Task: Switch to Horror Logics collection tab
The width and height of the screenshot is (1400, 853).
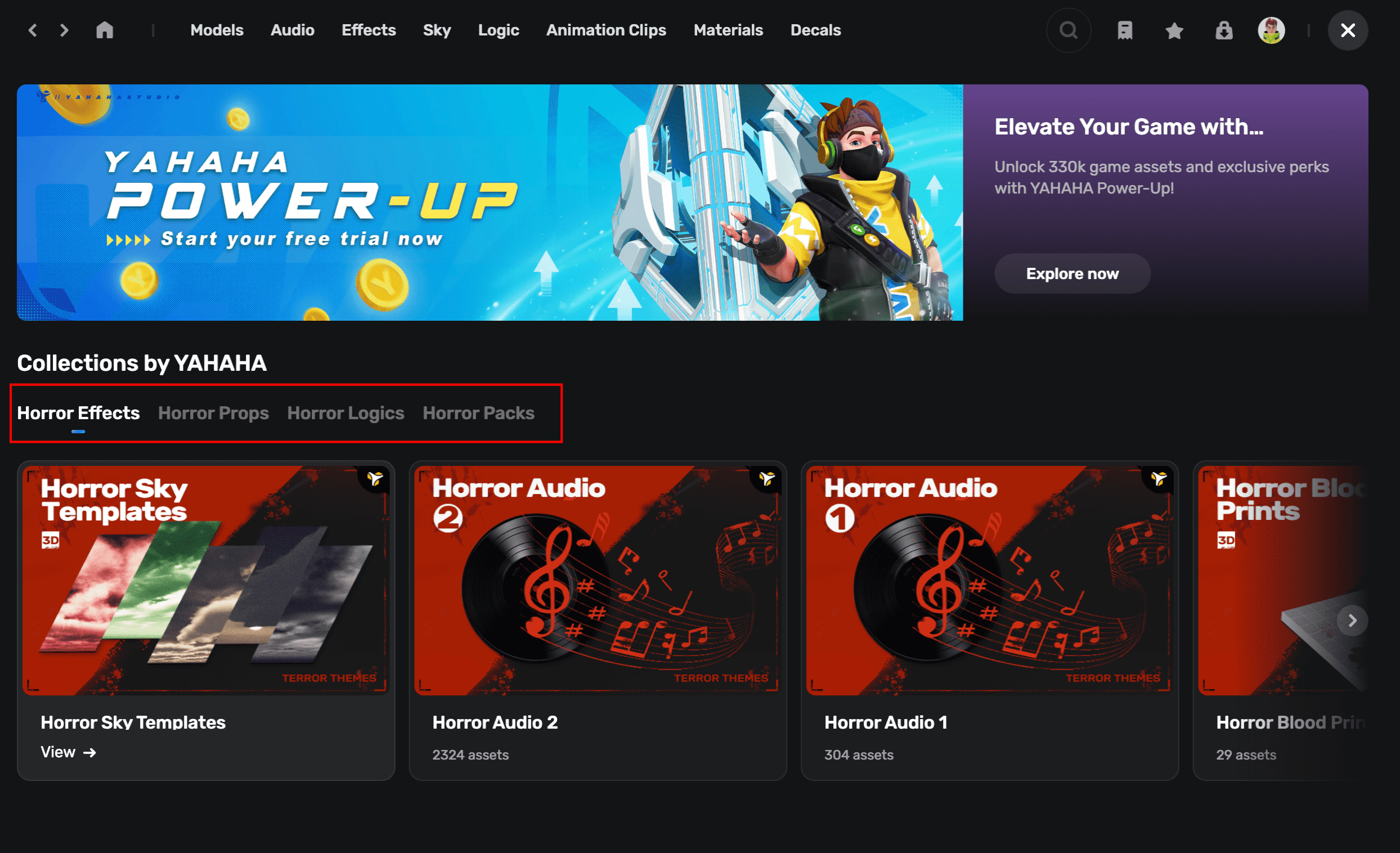Action: [x=345, y=411]
